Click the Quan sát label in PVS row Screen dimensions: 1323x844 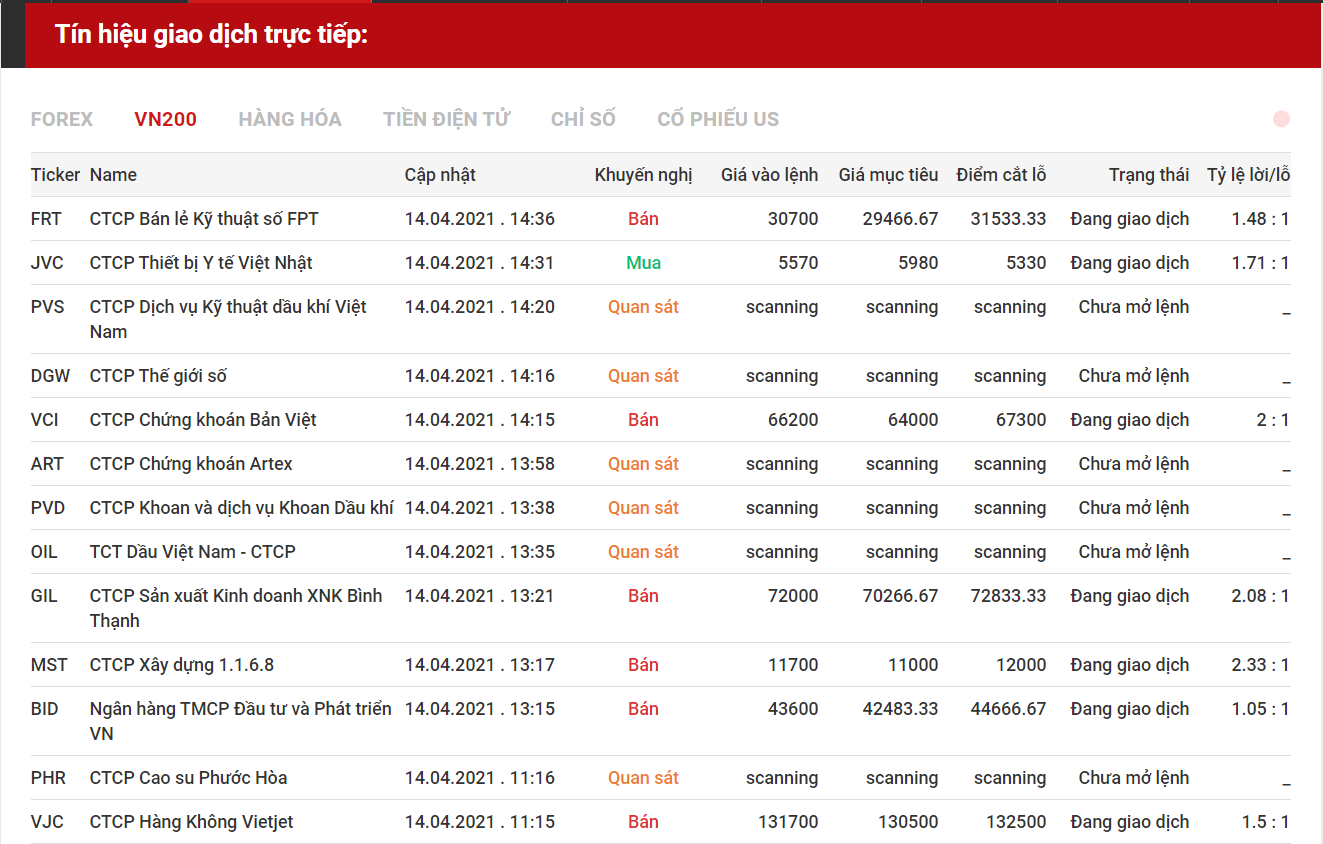click(643, 307)
